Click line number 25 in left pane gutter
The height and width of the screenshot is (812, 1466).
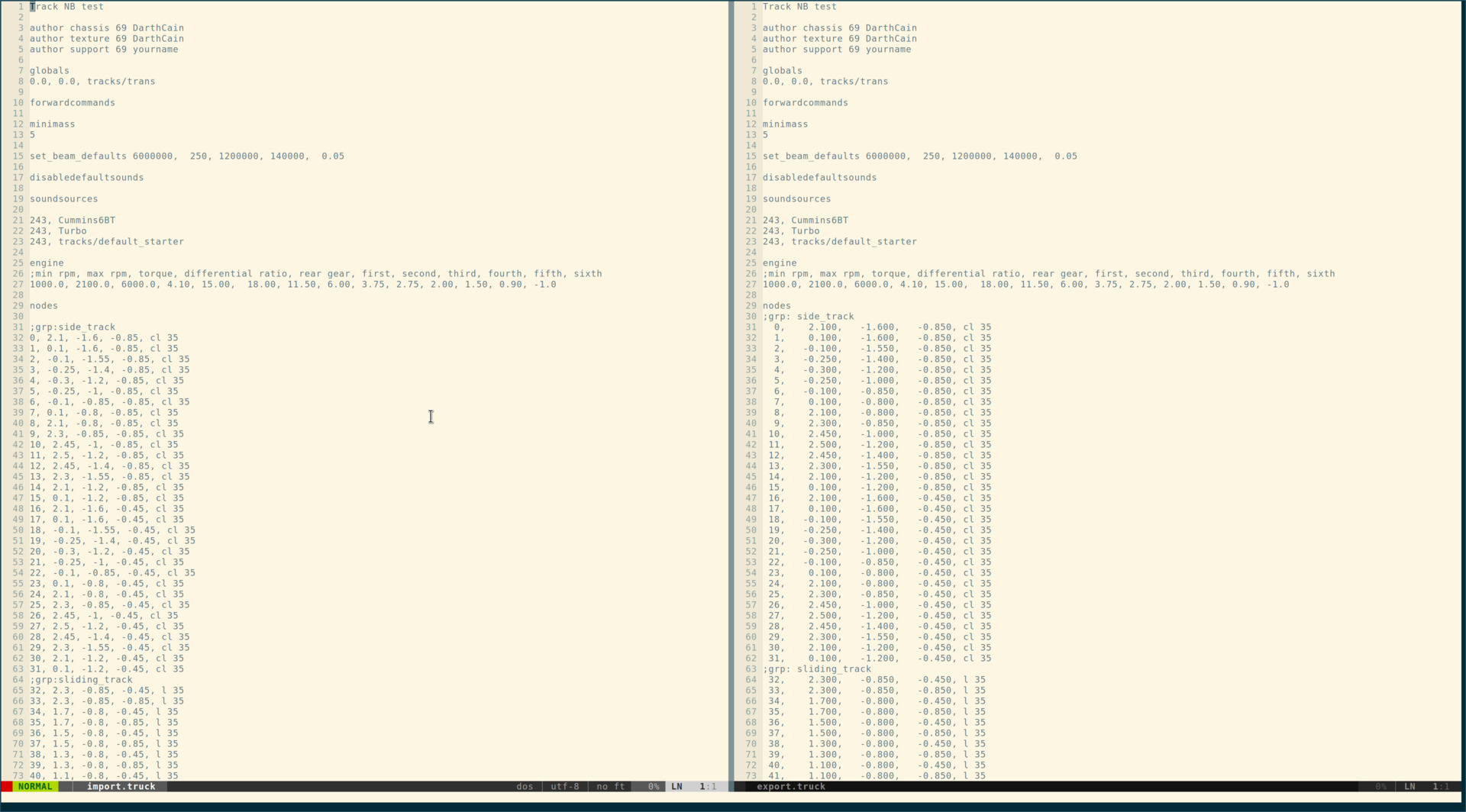point(17,263)
